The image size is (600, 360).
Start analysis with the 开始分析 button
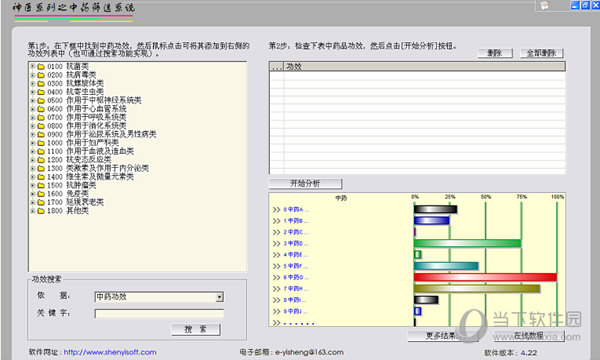305,184
